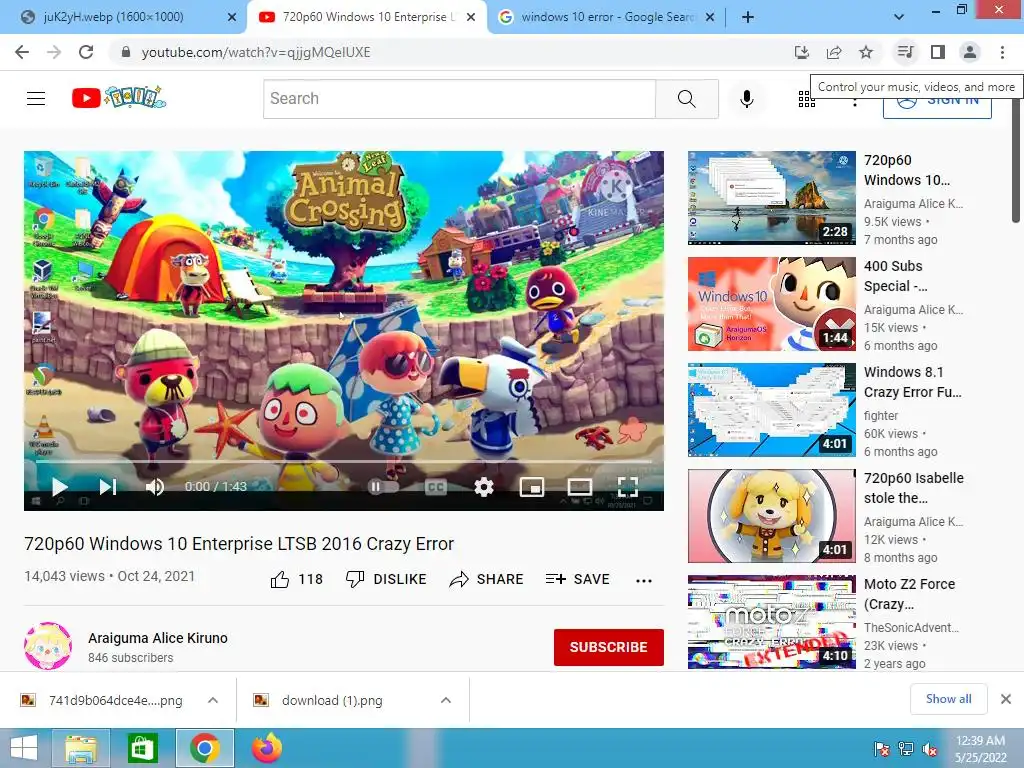Bookmark this page with star
This screenshot has width=1024, height=768.
(x=866, y=52)
